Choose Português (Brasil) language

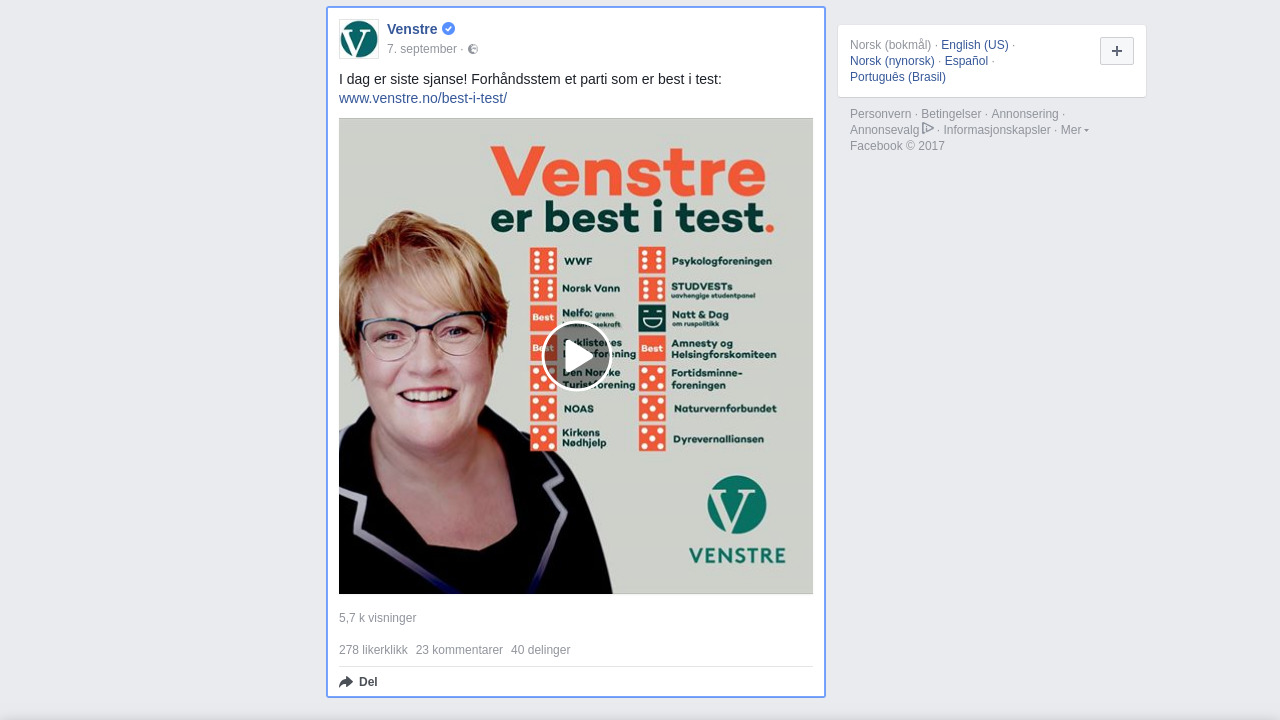(898, 77)
